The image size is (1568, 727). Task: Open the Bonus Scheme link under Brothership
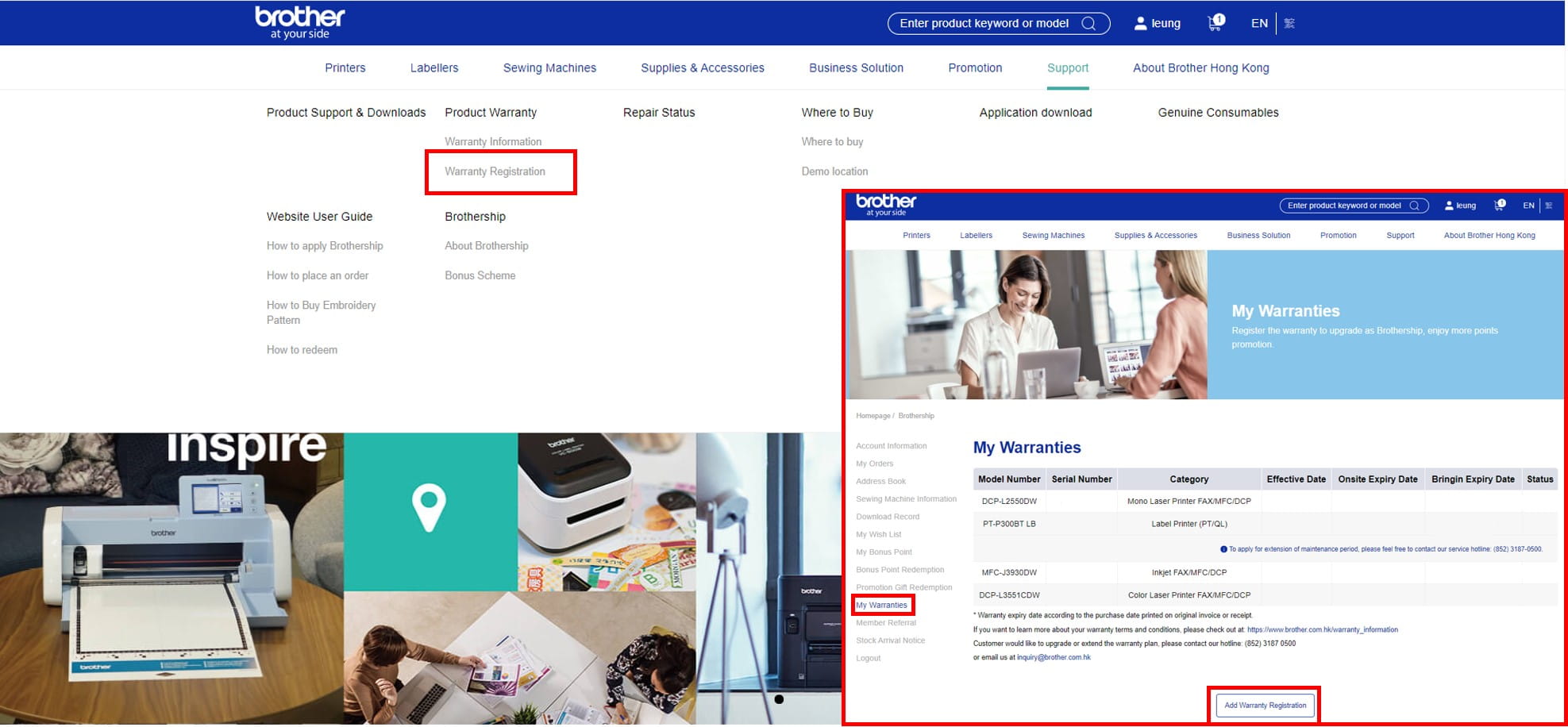coord(480,275)
